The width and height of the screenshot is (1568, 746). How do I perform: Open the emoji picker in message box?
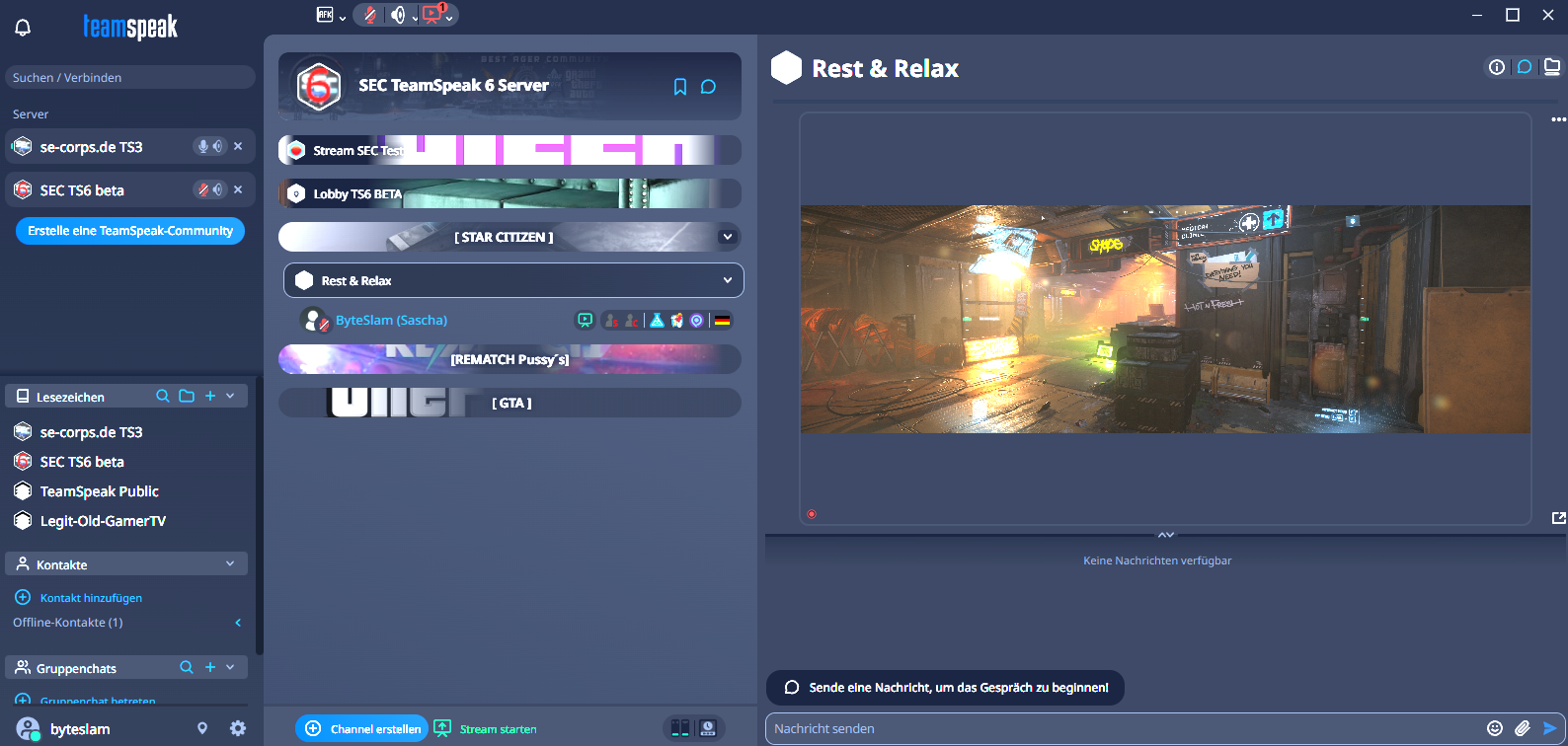click(1495, 728)
